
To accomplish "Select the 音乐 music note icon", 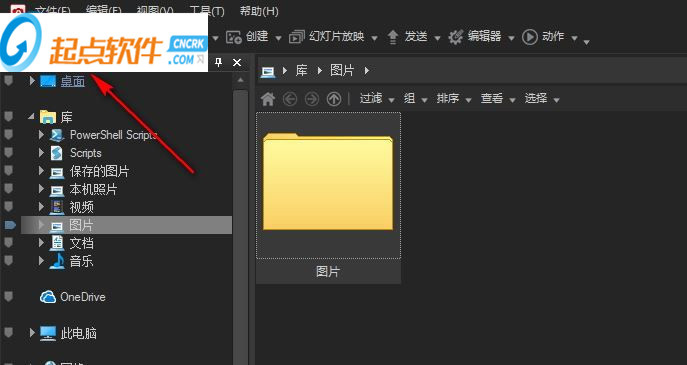I will click(x=57, y=261).
